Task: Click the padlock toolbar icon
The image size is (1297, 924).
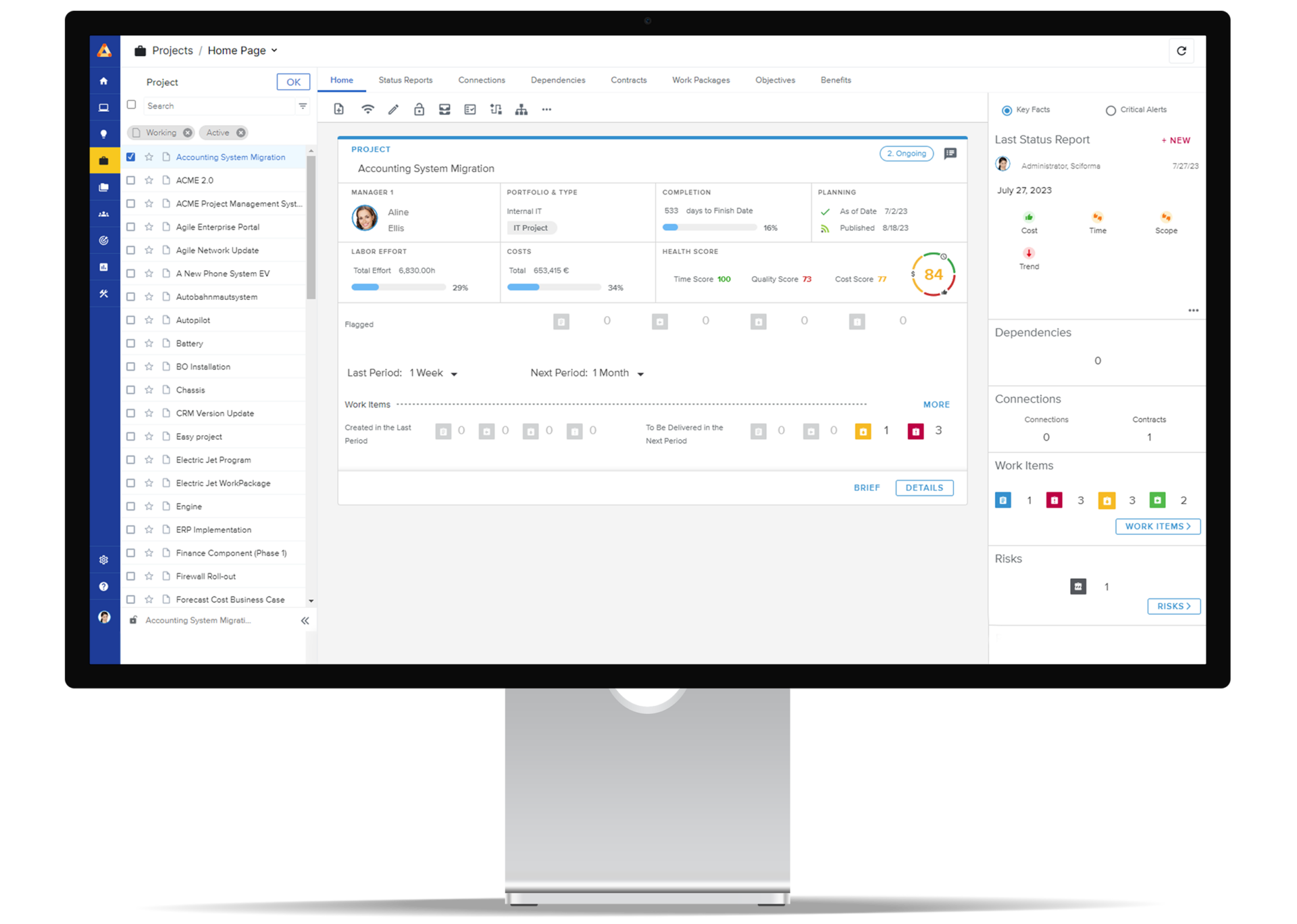Action: pyautogui.click(x=419, y=109)
